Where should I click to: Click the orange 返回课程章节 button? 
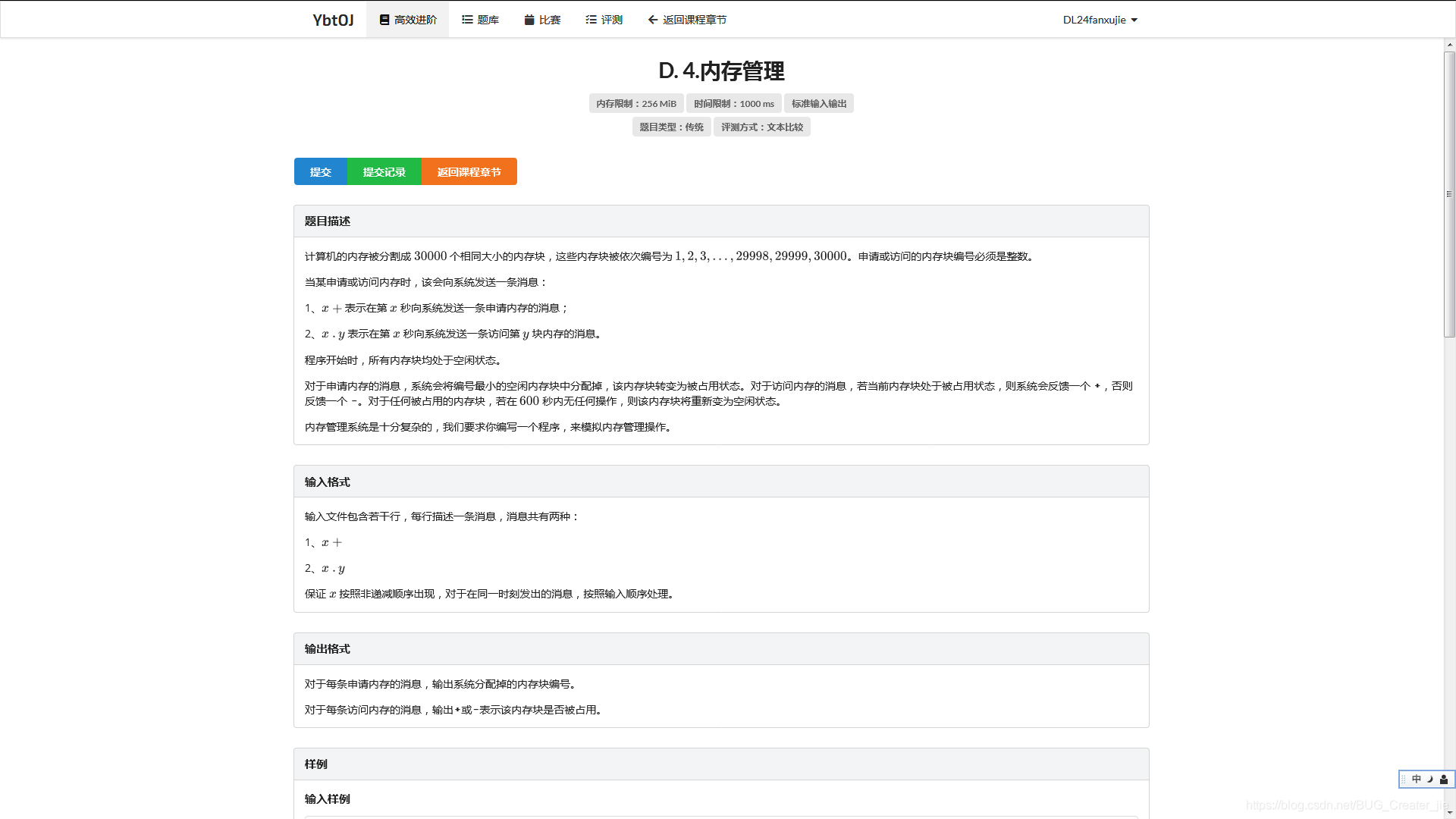[x=469, y=172]
